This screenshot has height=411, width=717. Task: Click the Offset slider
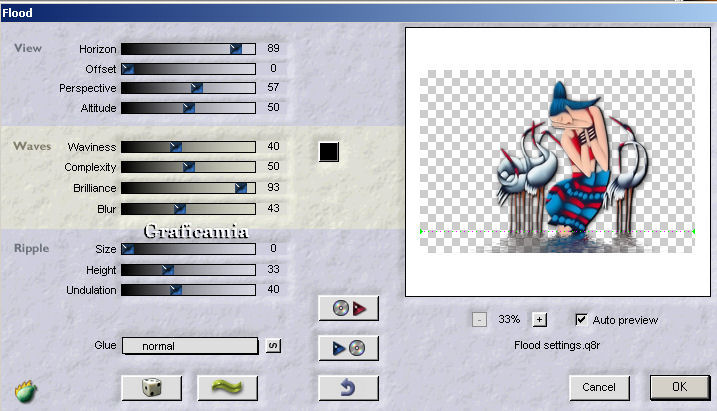coord(188,69)
